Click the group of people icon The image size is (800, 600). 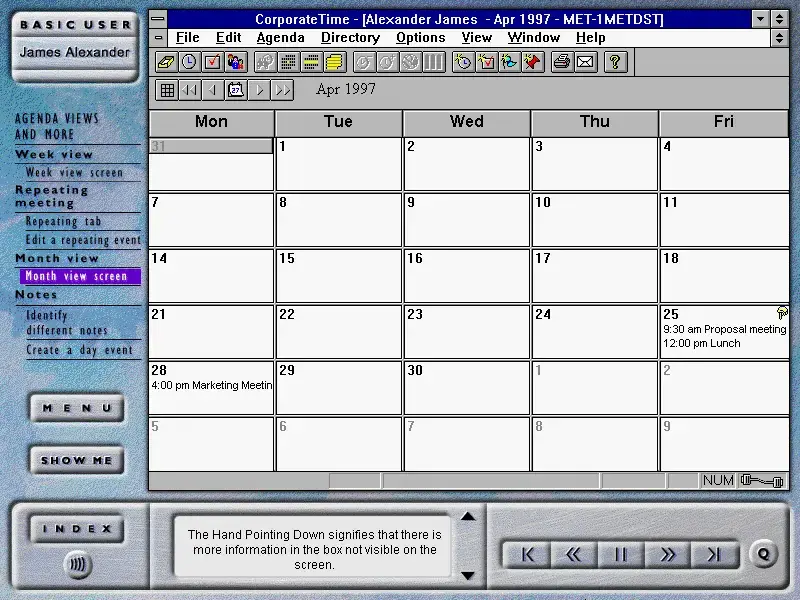pos(236,62)
